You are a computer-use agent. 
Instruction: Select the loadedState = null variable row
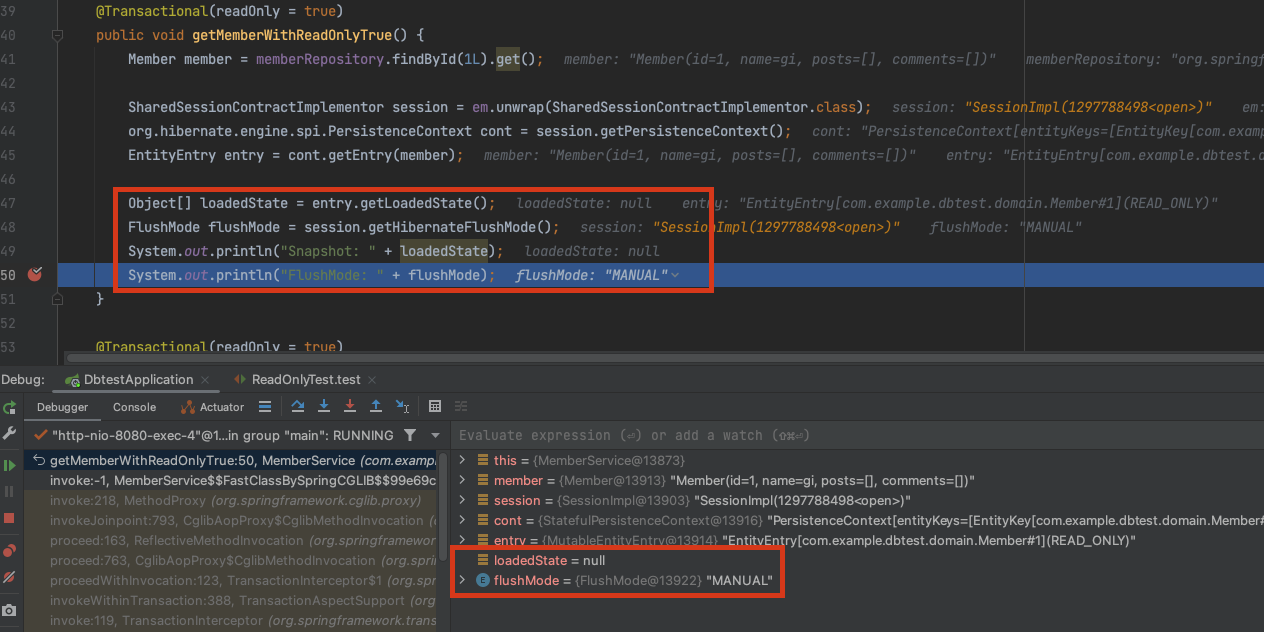click(x=855, y=560)
